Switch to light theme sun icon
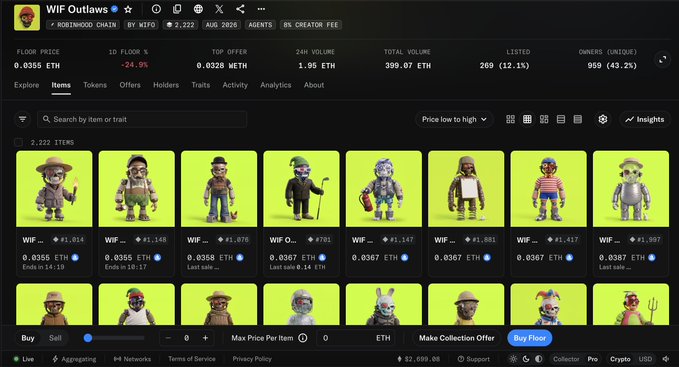The height and width of the screenshot is (367, 679). 513,359
